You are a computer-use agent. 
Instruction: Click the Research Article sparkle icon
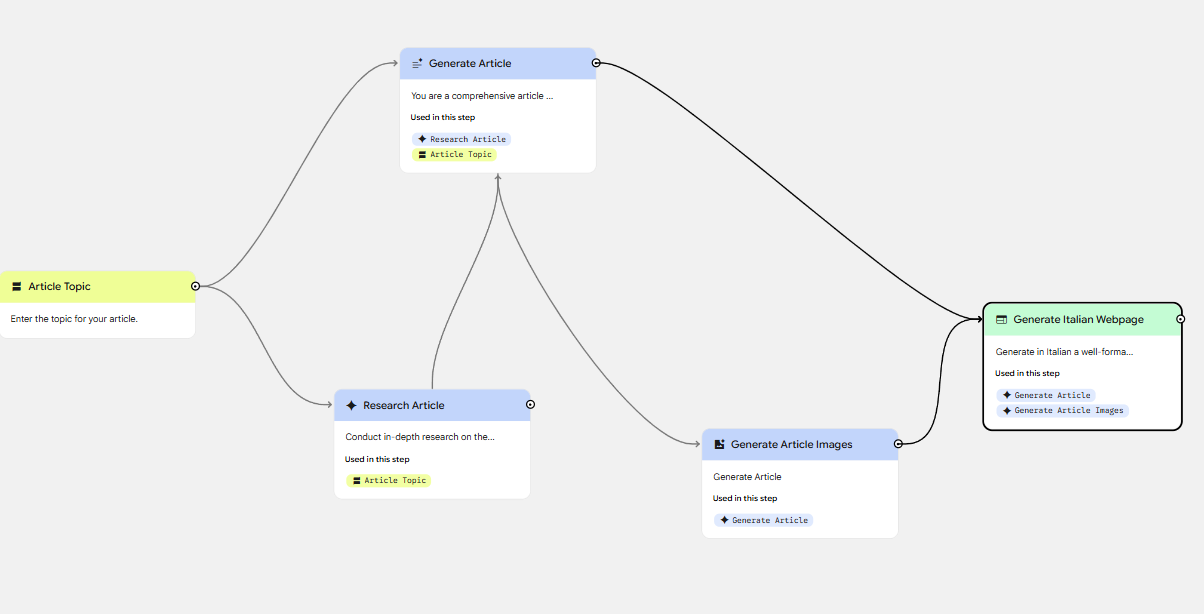click(x=351, y=406)
